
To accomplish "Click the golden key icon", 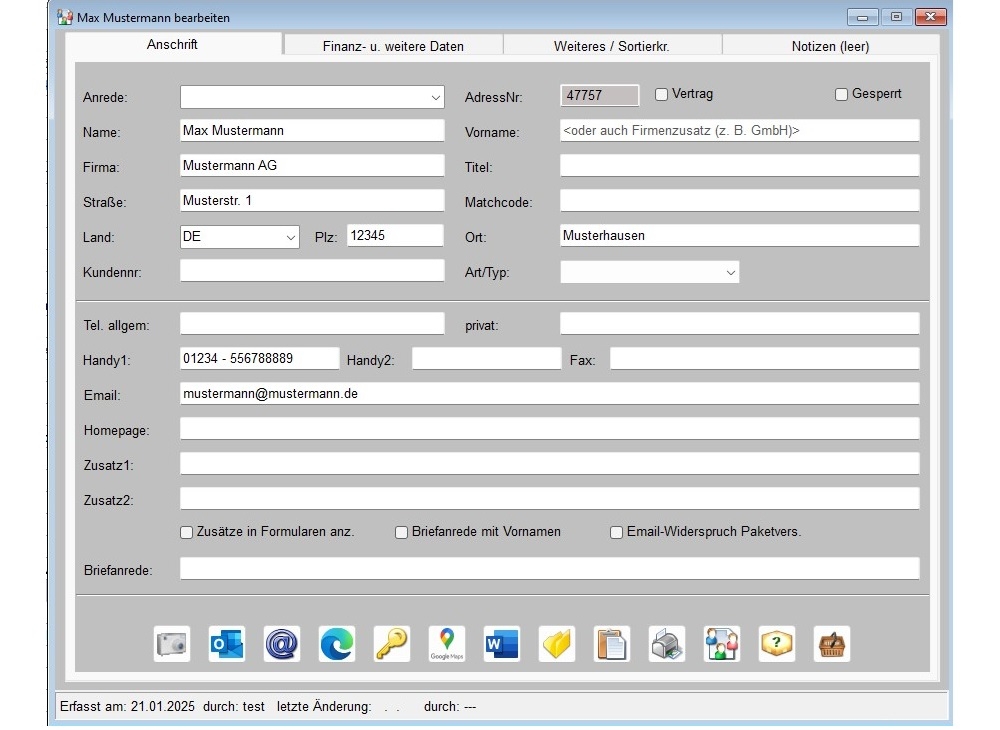I will click(x=392, y=644).
